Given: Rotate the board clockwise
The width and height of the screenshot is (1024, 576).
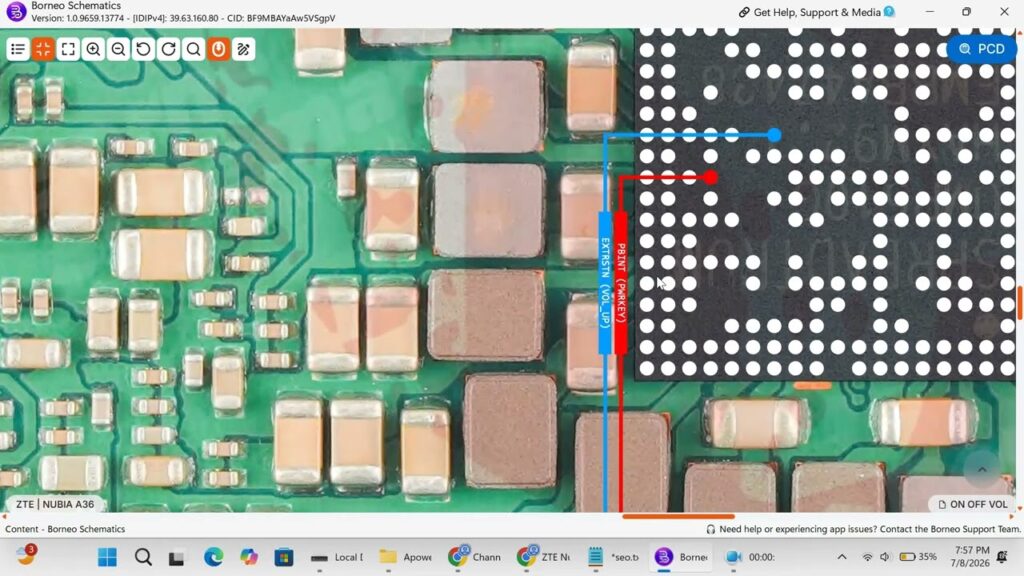Looking at the screenshot, I should [168, 49].
